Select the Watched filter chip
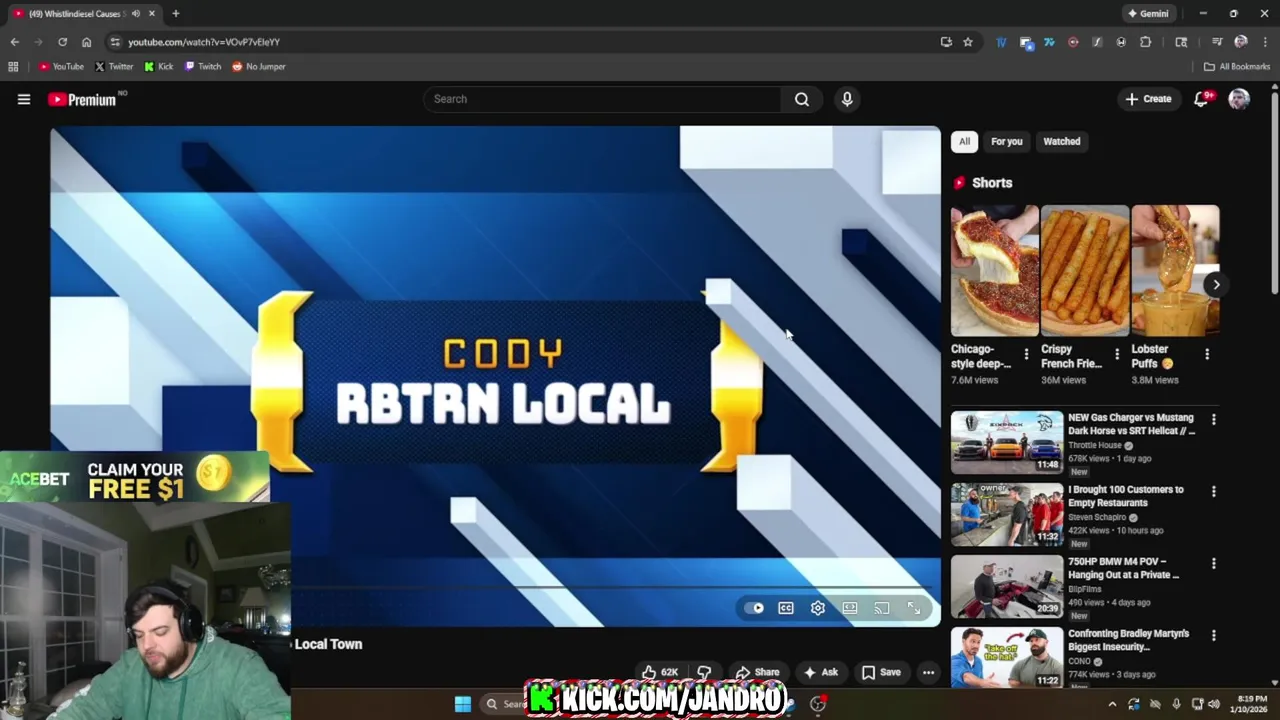The height and width of the screenshot is (720, 1280). 1062,141
